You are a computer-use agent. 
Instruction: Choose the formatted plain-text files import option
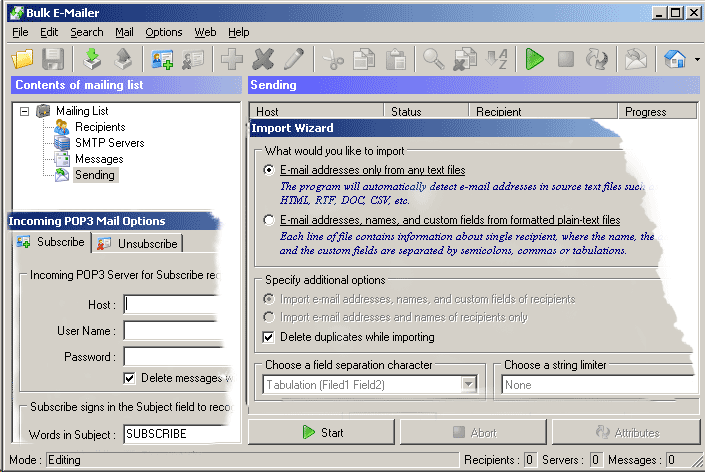click(x=269, y=219)
